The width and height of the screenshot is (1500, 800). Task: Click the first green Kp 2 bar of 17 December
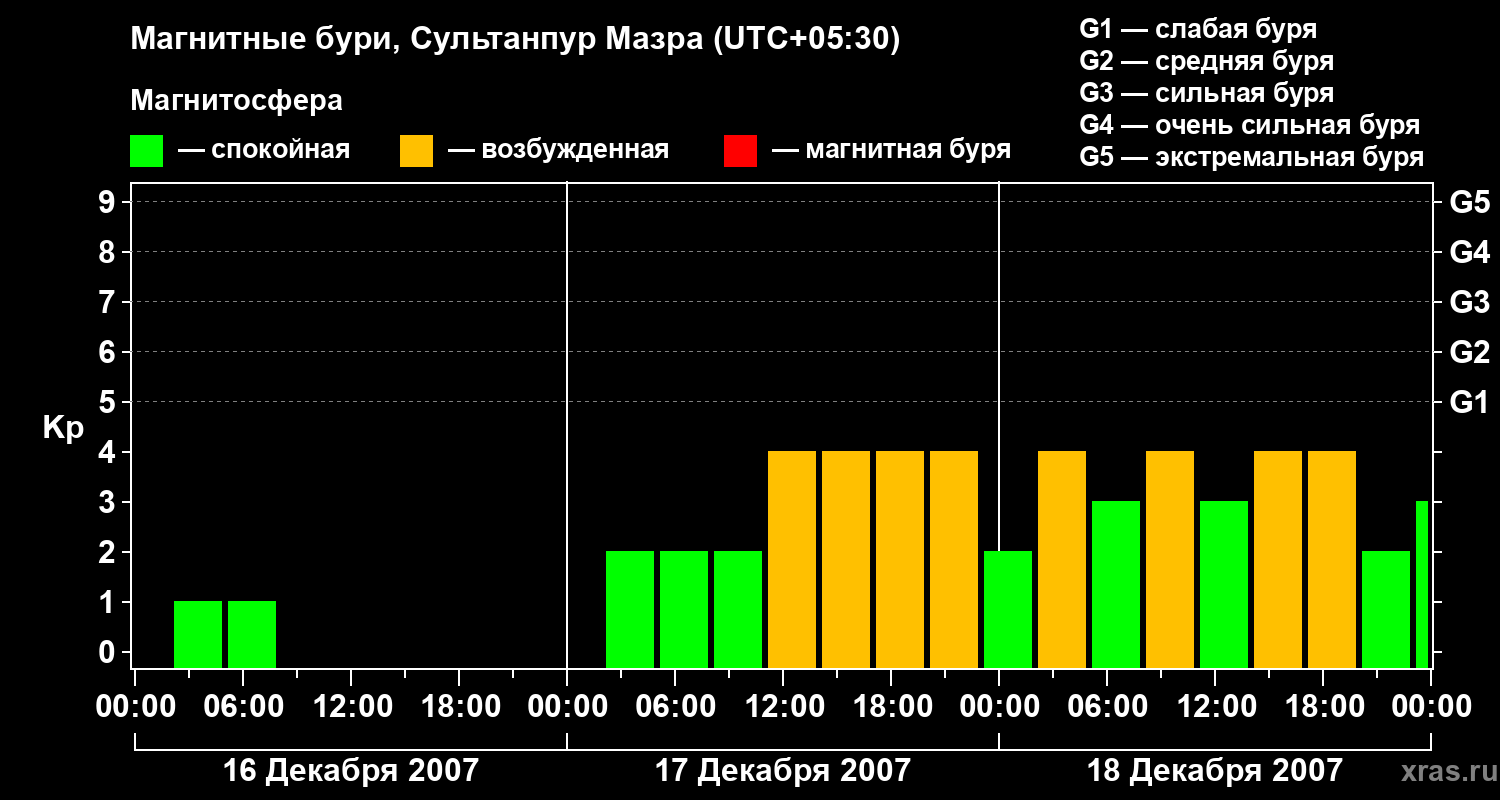[630, 609]
